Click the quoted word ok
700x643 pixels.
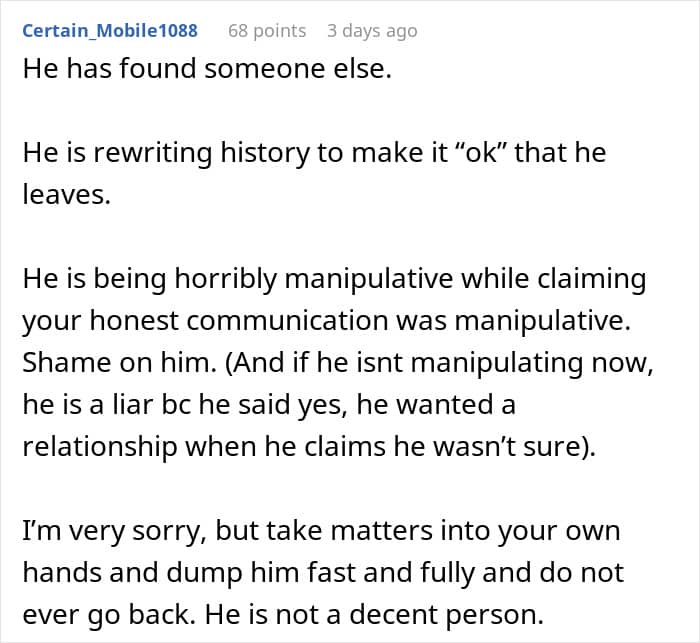tap(482, 153)
